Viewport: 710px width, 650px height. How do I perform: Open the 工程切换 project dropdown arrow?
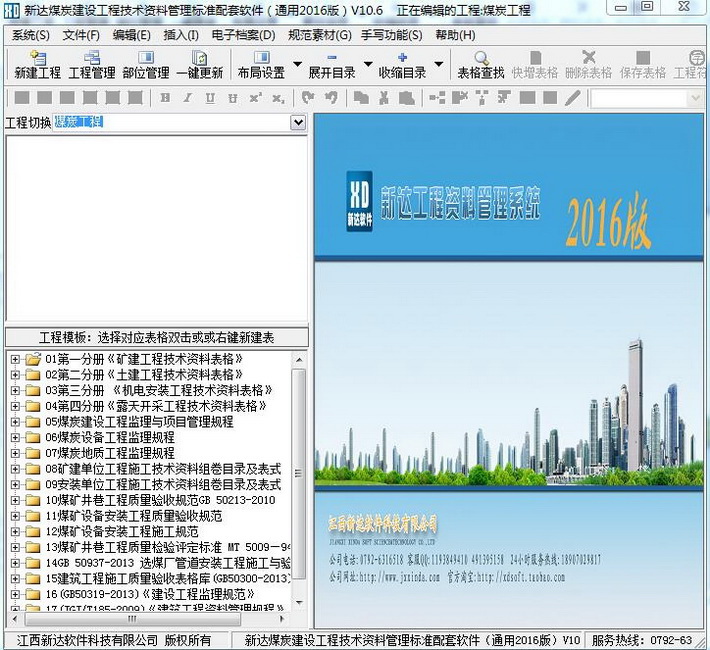(298, 122)
